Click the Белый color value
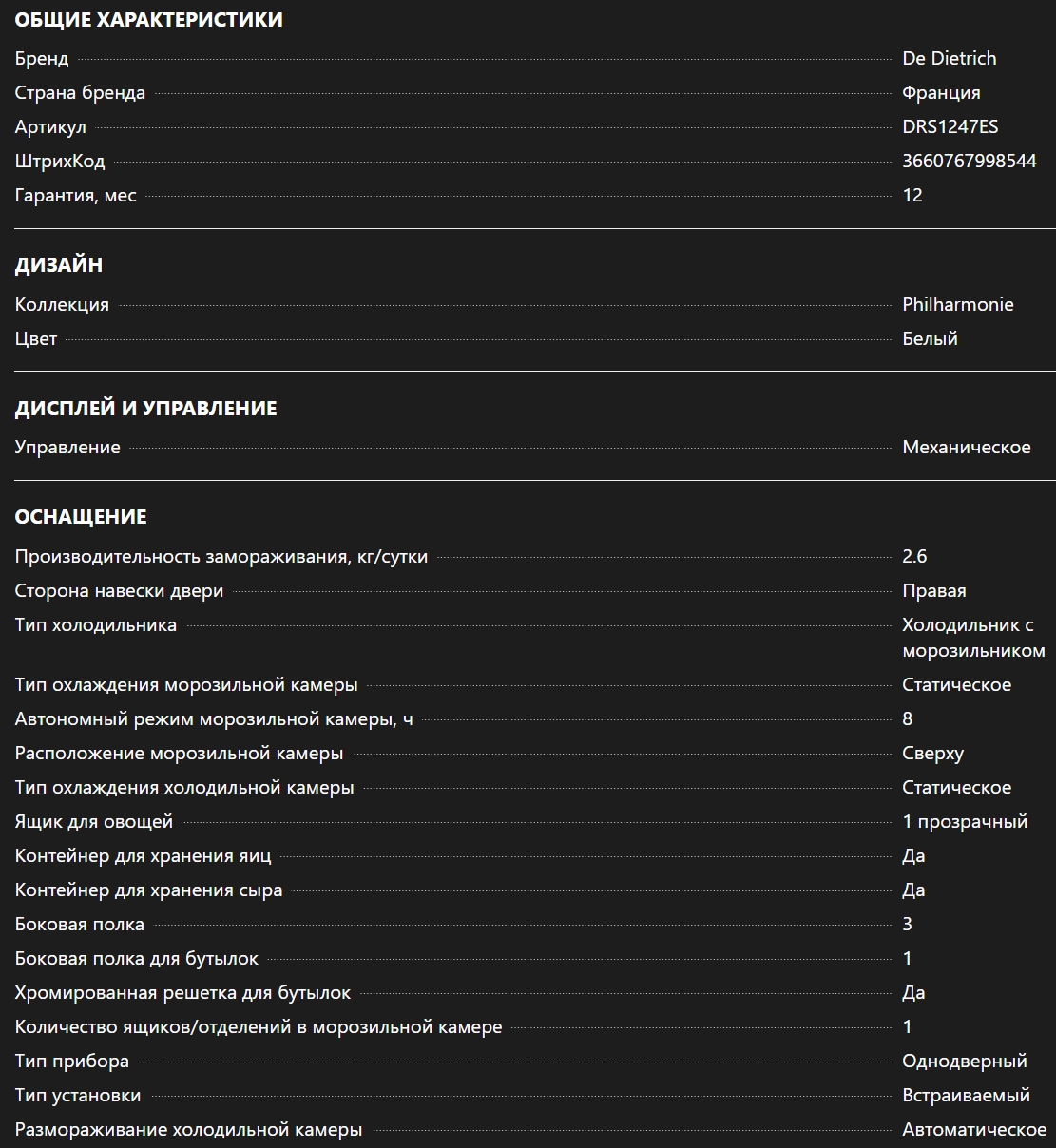1056x1148 pixels. point(930,338)
